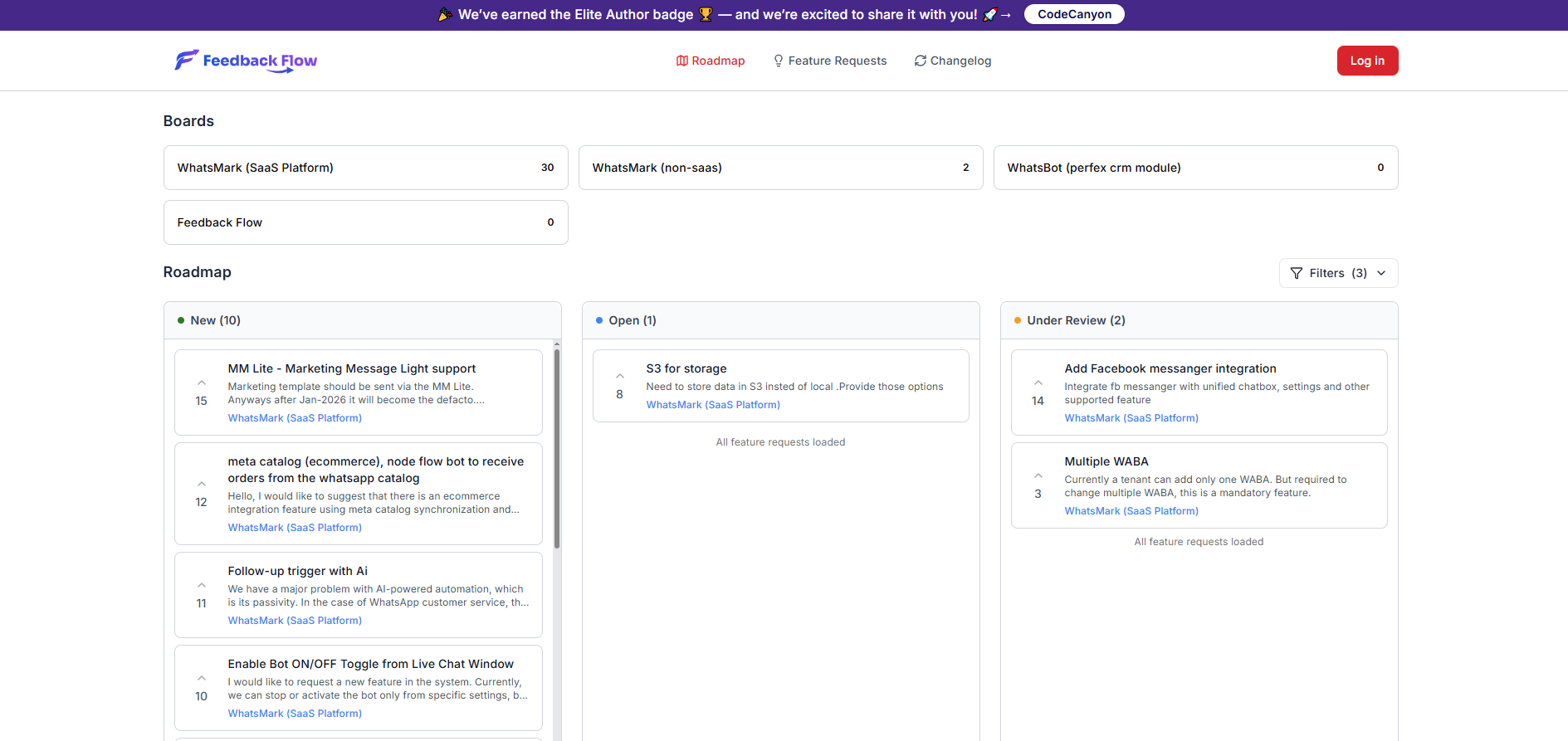Click the lightbulb icon beside Feature Requests
The width and height of the screenshot is (1568, 741).
[779, 61]
